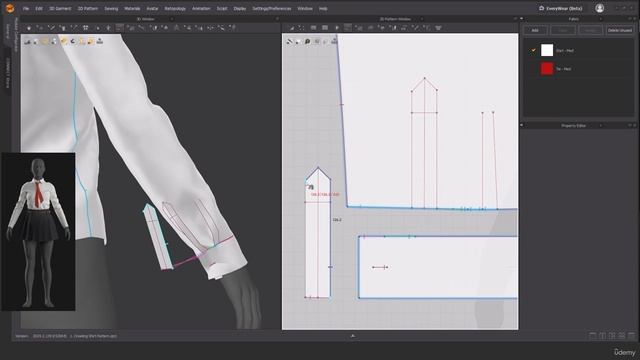
Task: Open the File menu
Action: click(x=26, y=9)
